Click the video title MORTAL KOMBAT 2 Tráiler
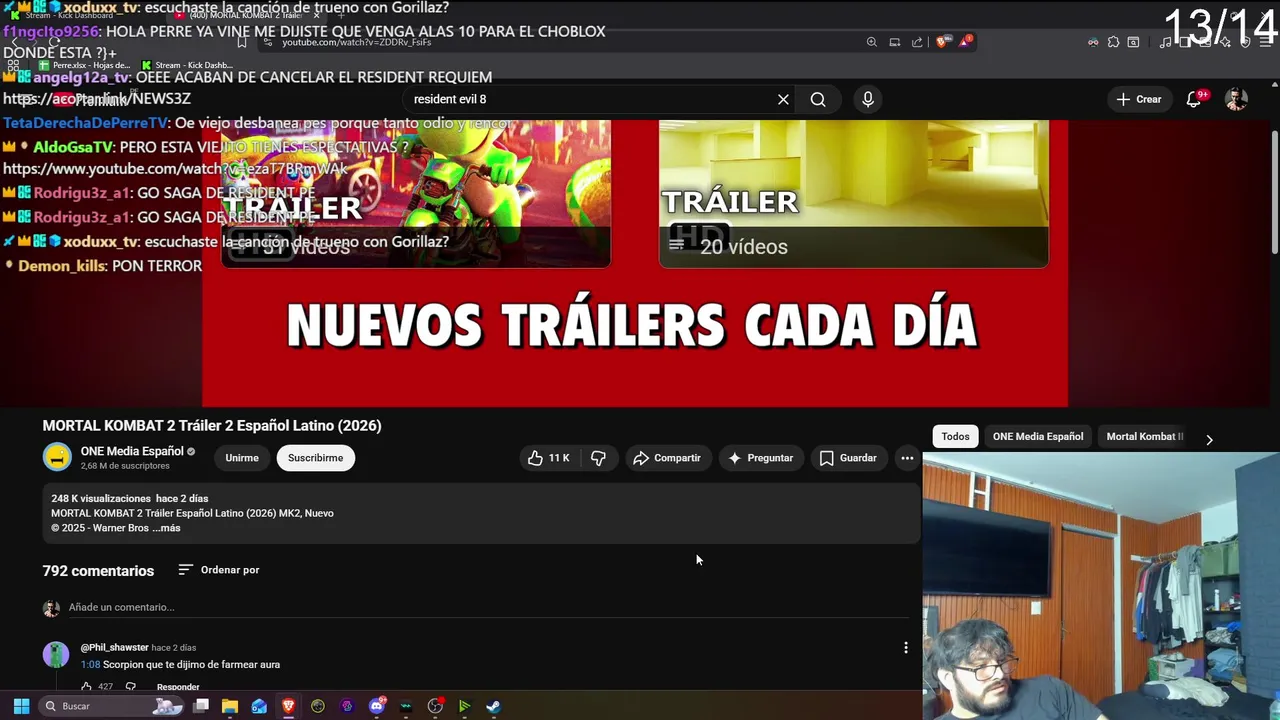 click(212, 425)
